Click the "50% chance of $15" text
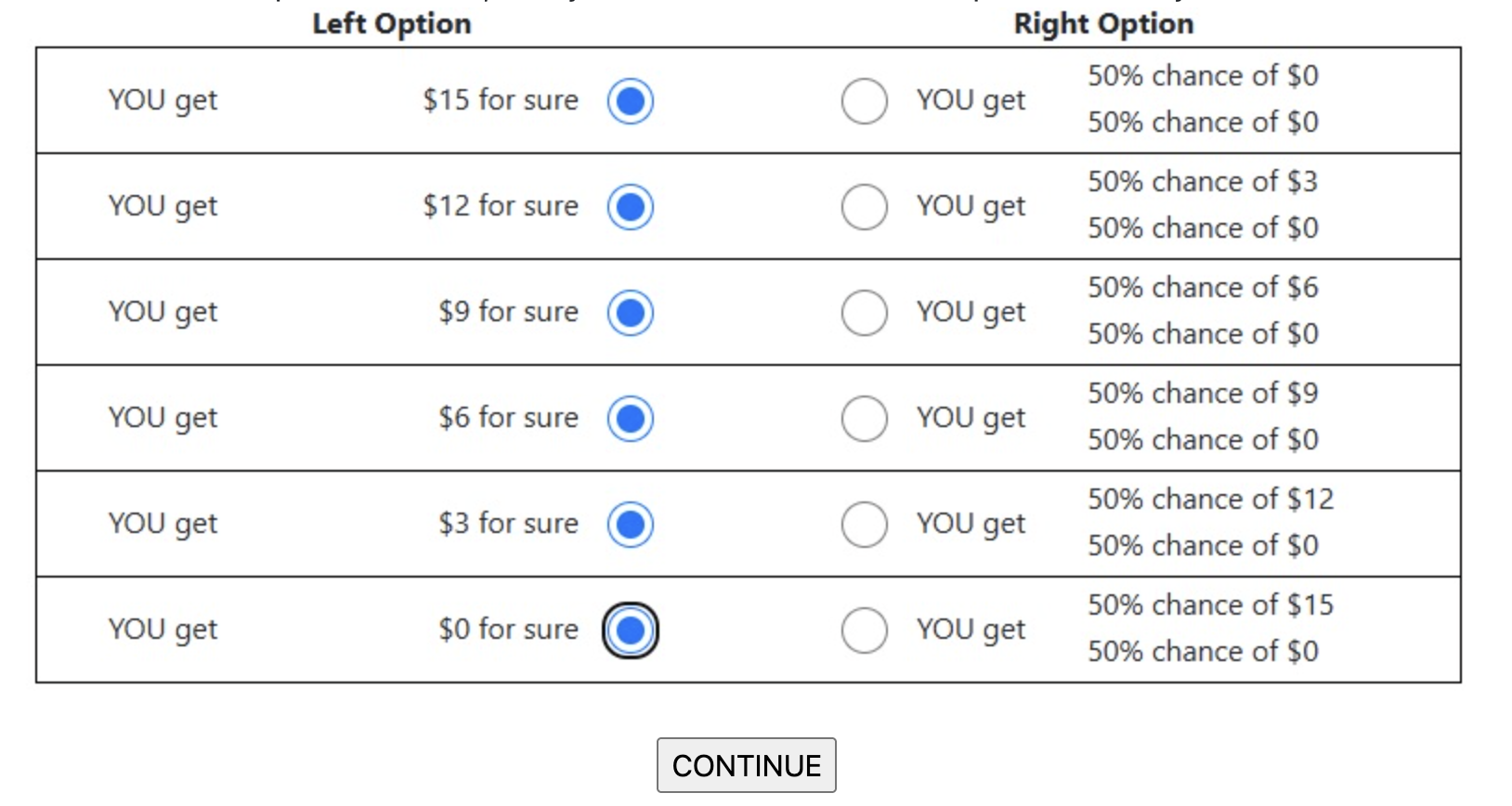The width and height of the screenshot is (1512, 806). 1210,605
